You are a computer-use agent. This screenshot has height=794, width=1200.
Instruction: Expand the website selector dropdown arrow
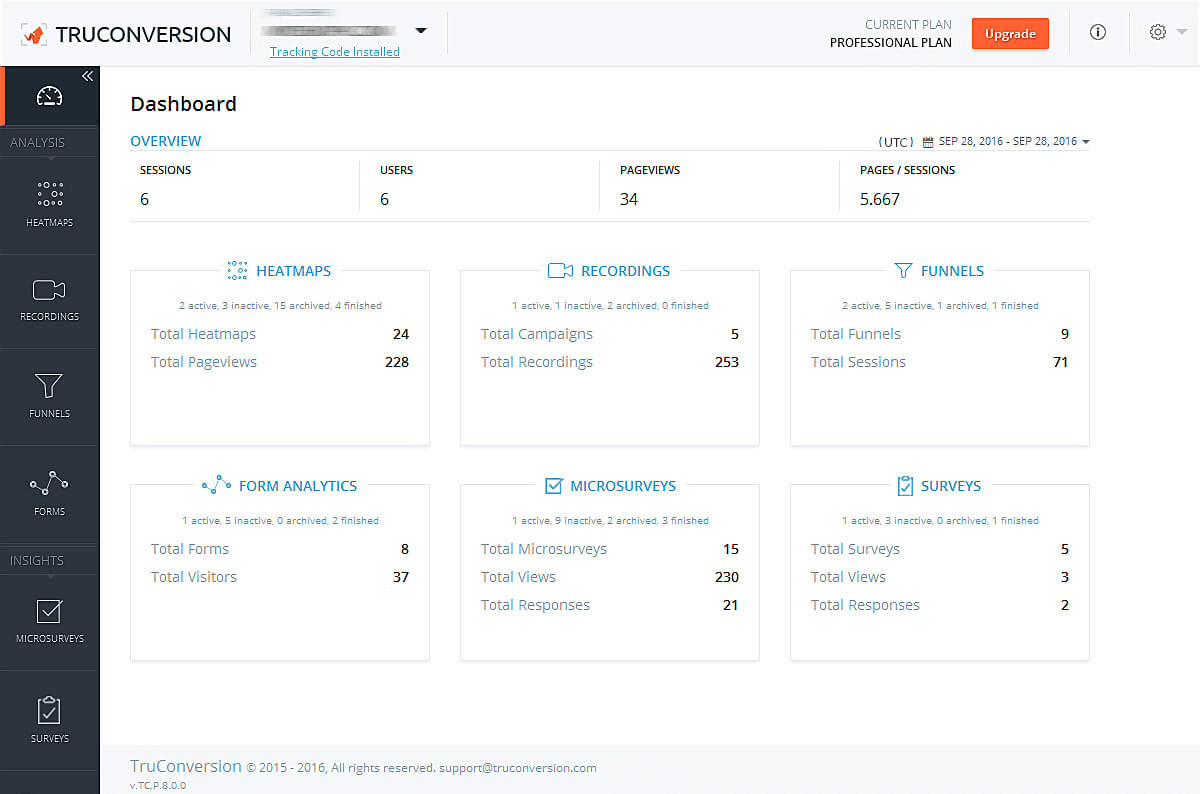421,31
